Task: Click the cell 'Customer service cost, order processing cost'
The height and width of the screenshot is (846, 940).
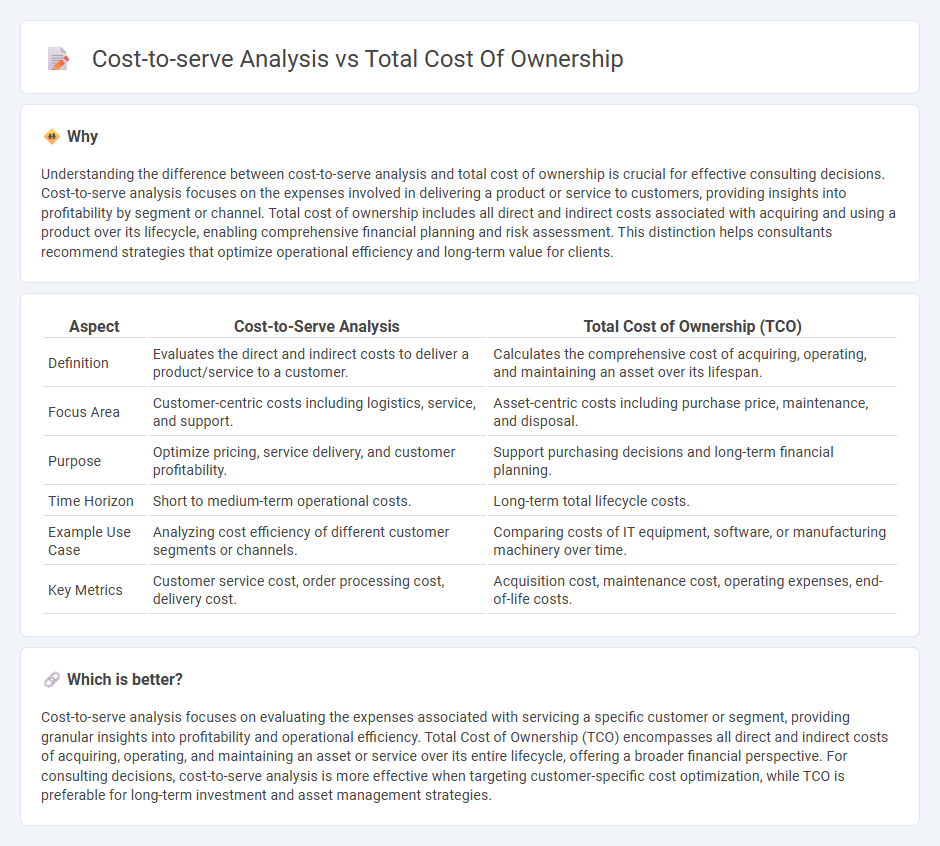Action: (x=317, y=590)
